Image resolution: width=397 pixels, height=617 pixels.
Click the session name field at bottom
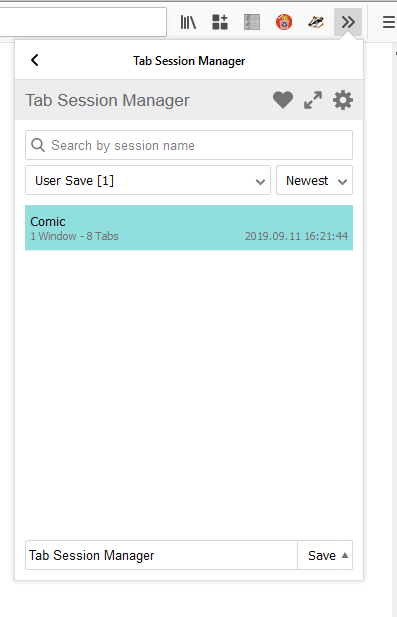(x=161, y=555)
